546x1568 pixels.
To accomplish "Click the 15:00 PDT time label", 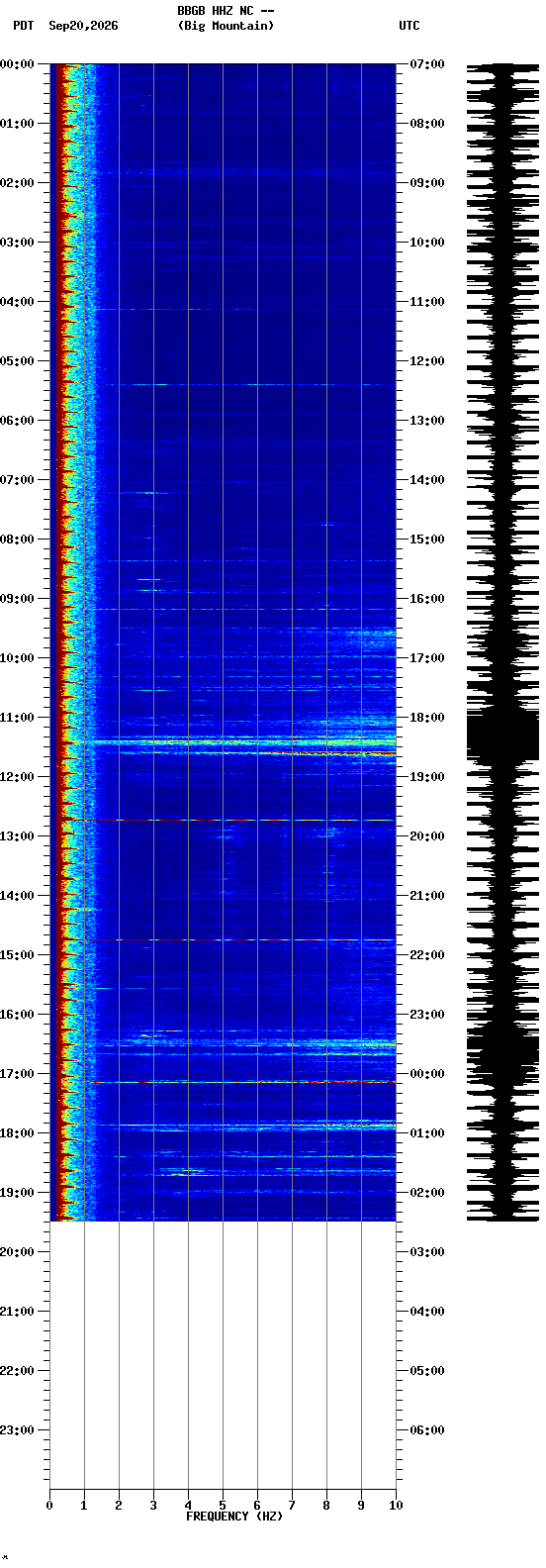I will 18,955.
